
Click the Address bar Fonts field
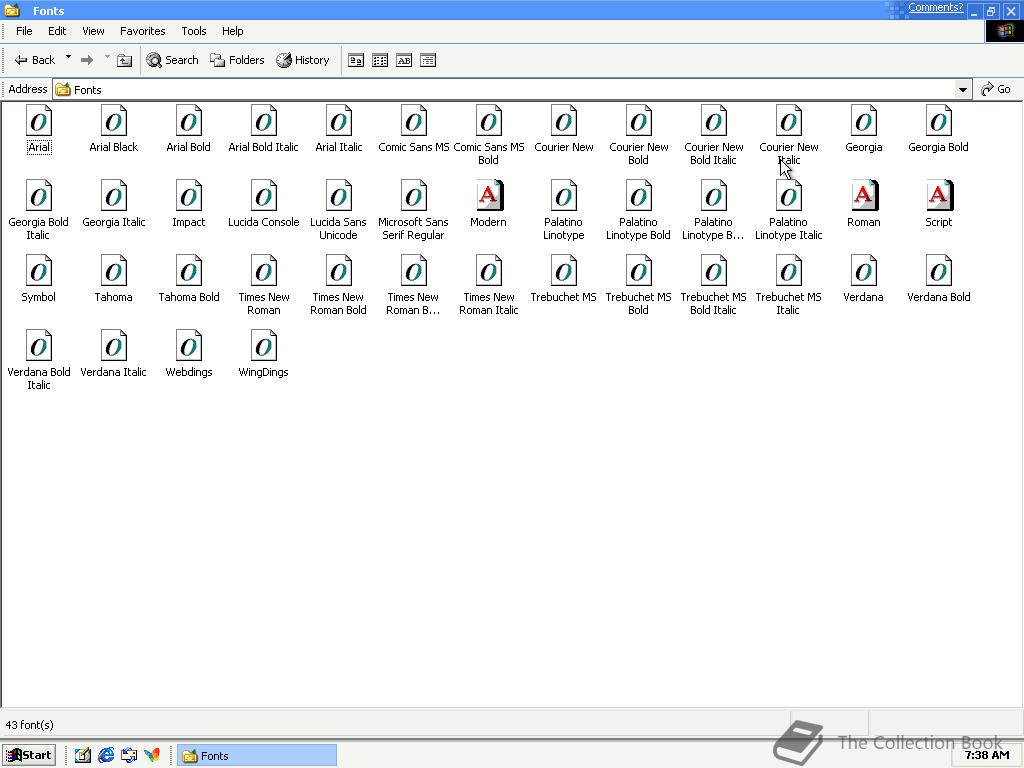coord(504,89)
